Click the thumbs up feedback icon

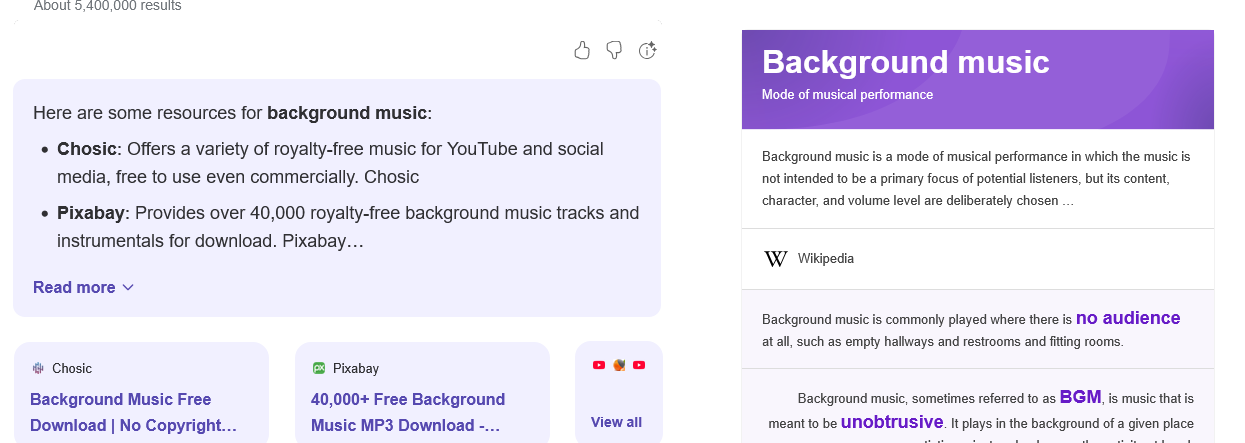(582, 51)
